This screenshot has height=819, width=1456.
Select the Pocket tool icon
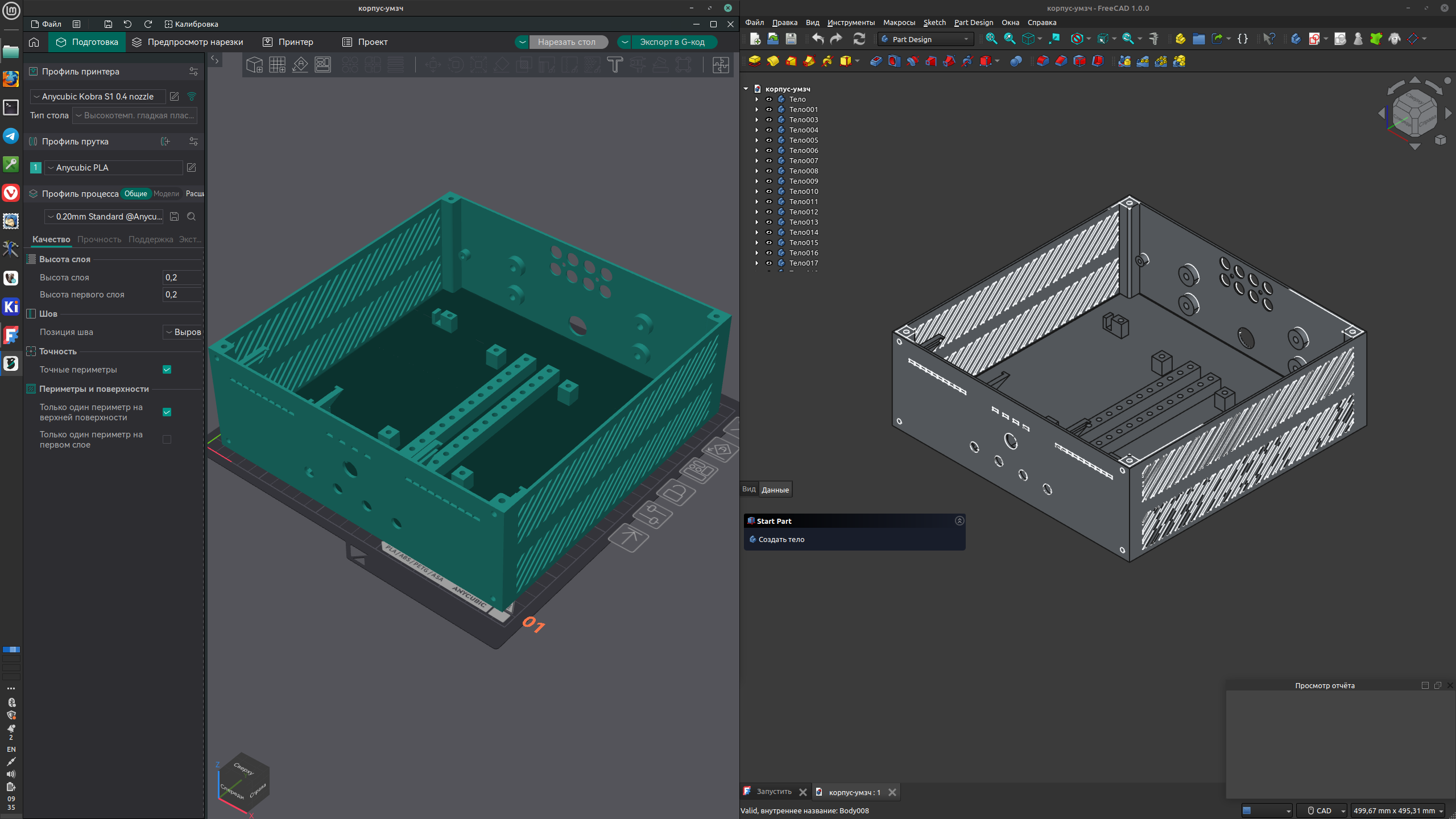click(876, 61)
